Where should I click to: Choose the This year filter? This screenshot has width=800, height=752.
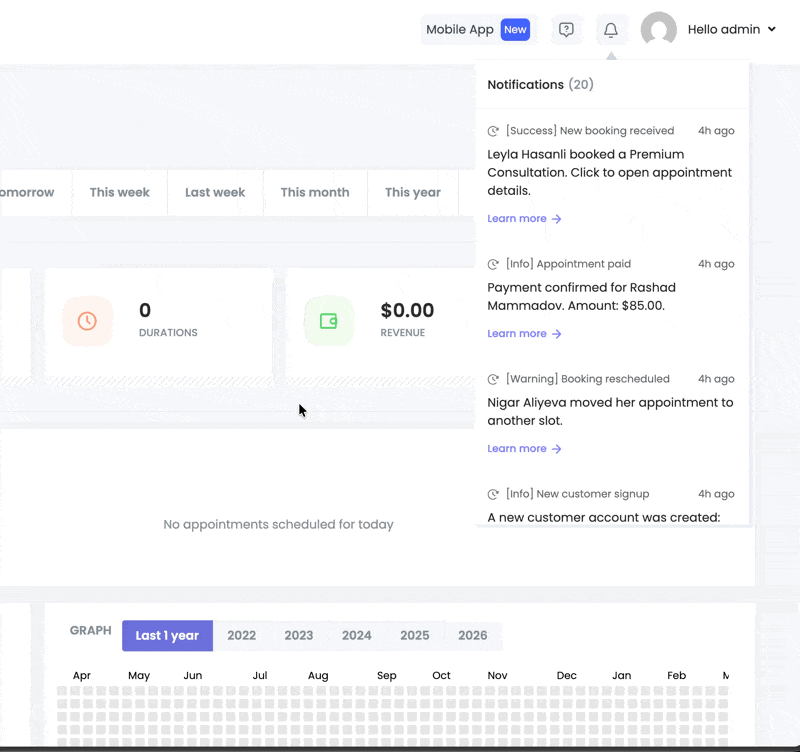click(412, 192)
